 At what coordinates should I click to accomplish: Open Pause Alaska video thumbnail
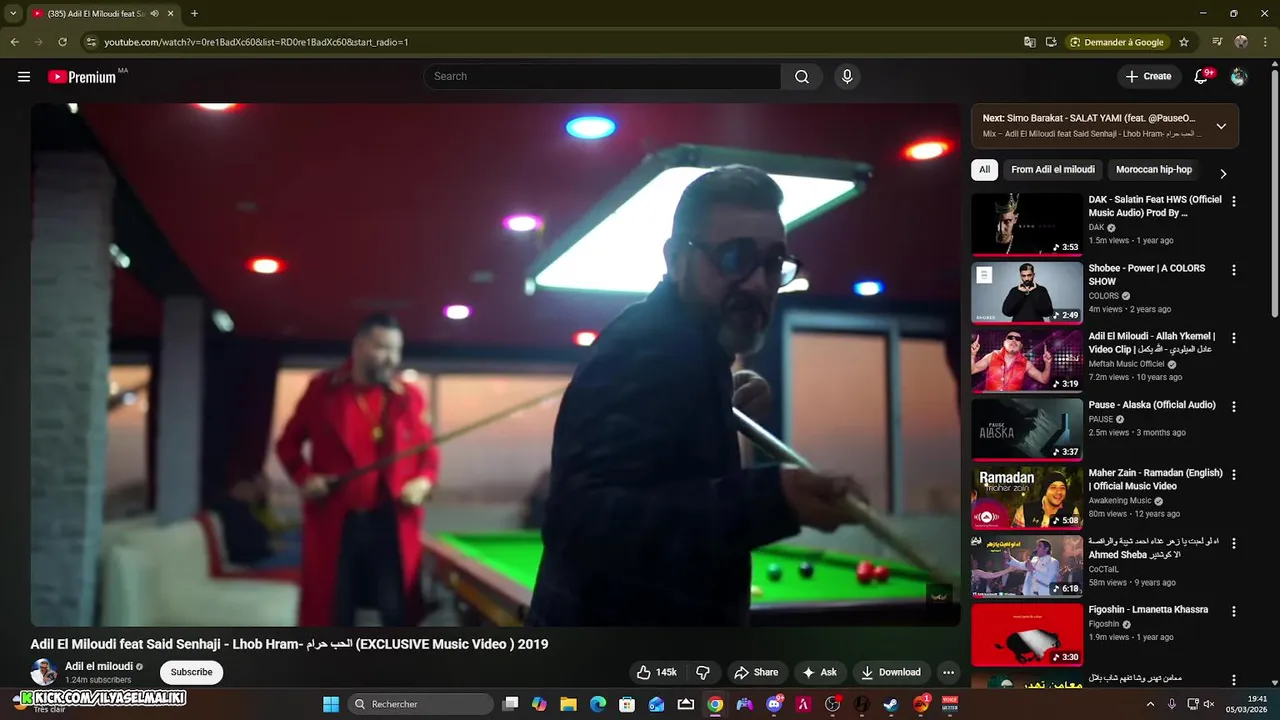pyautogui.click(x=1027, y=429)
